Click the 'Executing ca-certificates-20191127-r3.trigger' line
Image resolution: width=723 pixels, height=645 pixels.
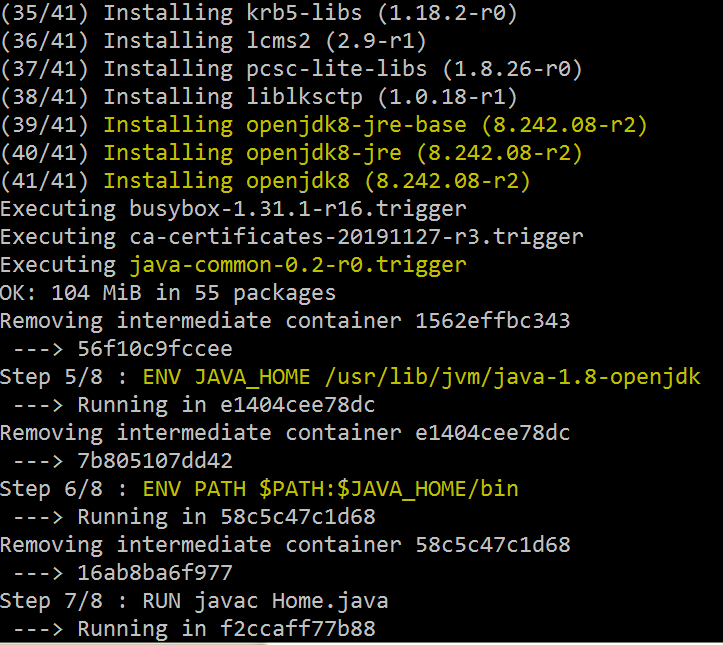[x=291, y=237]
